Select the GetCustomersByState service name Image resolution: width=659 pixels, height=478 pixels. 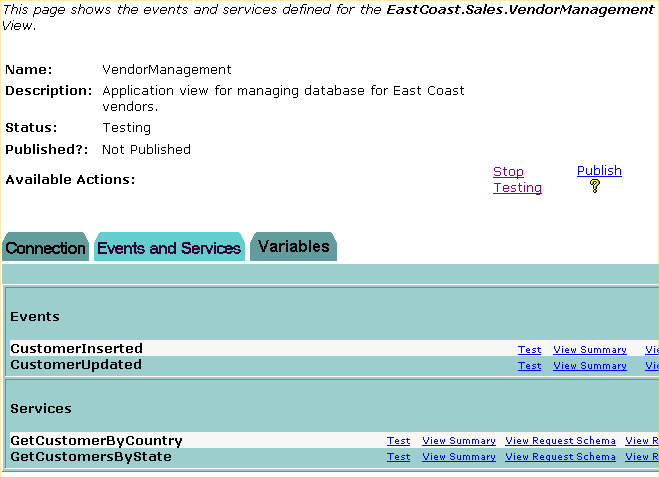91,457
